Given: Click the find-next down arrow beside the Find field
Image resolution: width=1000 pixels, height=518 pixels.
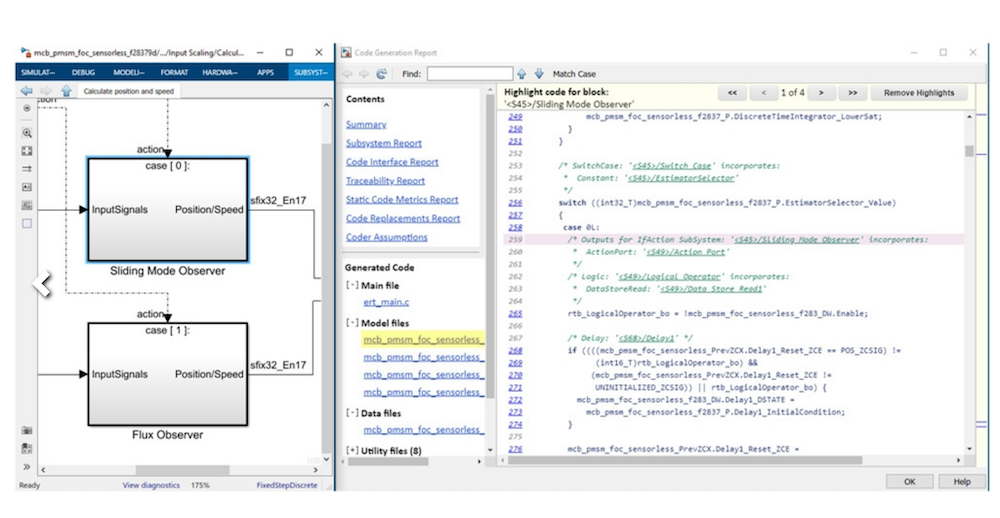Looking at the screenshot, I should pos(538,74).
